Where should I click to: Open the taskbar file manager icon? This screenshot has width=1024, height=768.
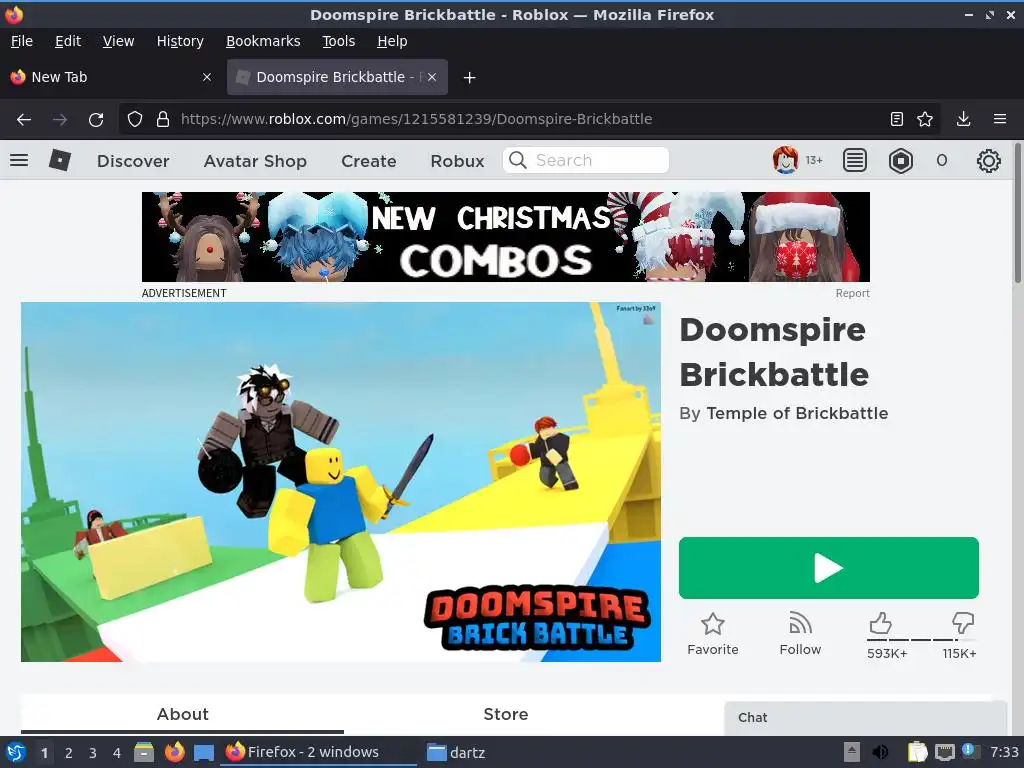pyautogui.click(x=144, y=752)
